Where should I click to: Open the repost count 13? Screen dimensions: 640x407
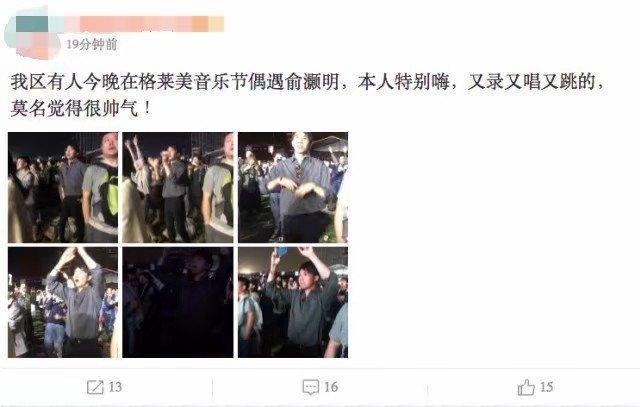[116, 387]
